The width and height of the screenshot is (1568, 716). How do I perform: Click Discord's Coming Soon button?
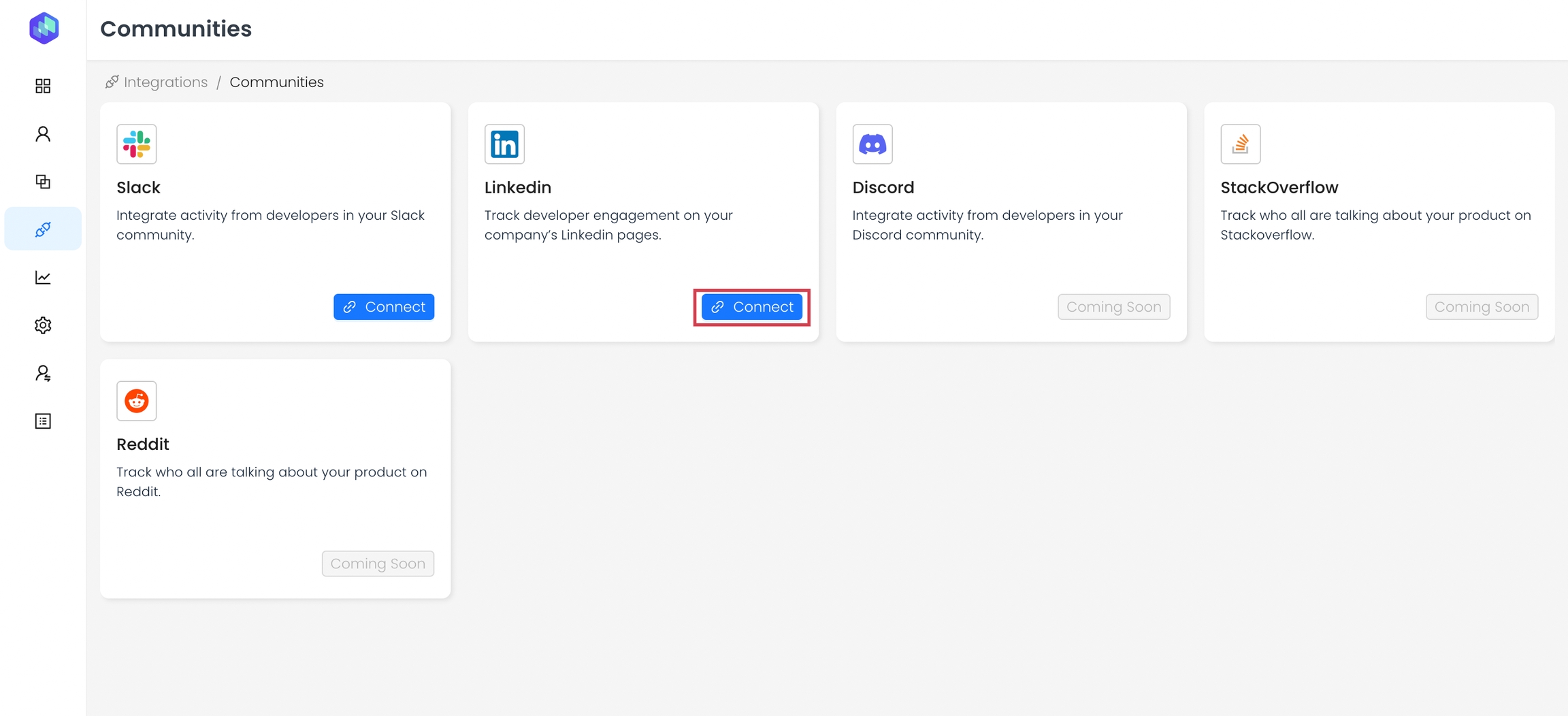1113,307
